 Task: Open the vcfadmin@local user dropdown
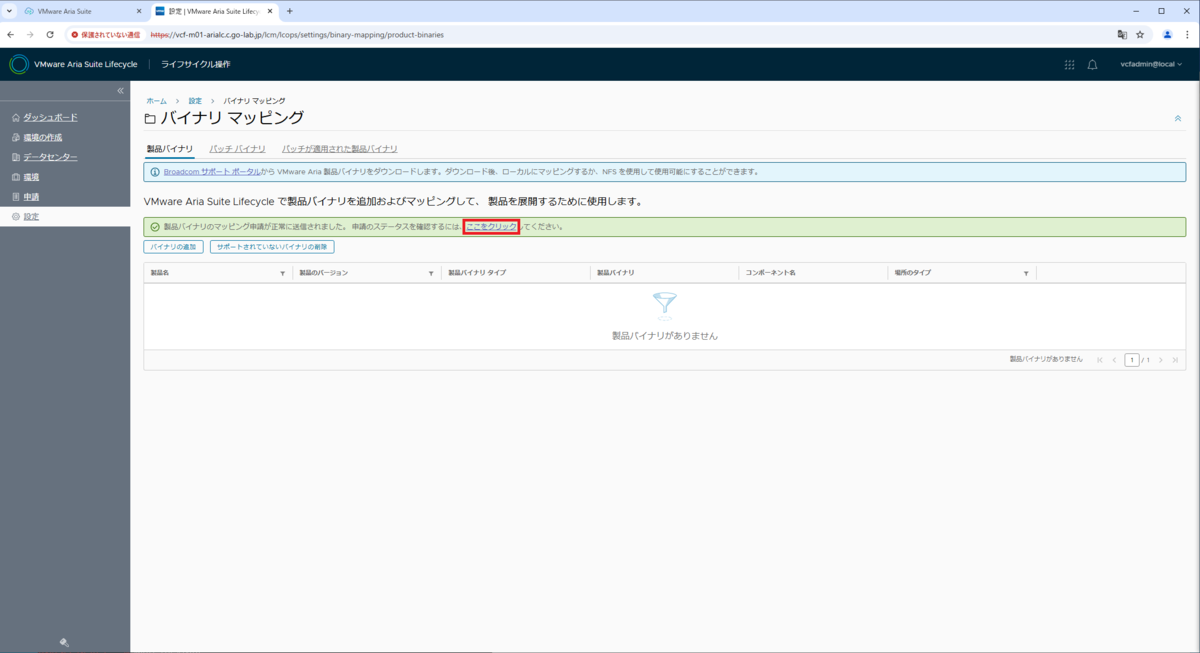click(1151, 65)
